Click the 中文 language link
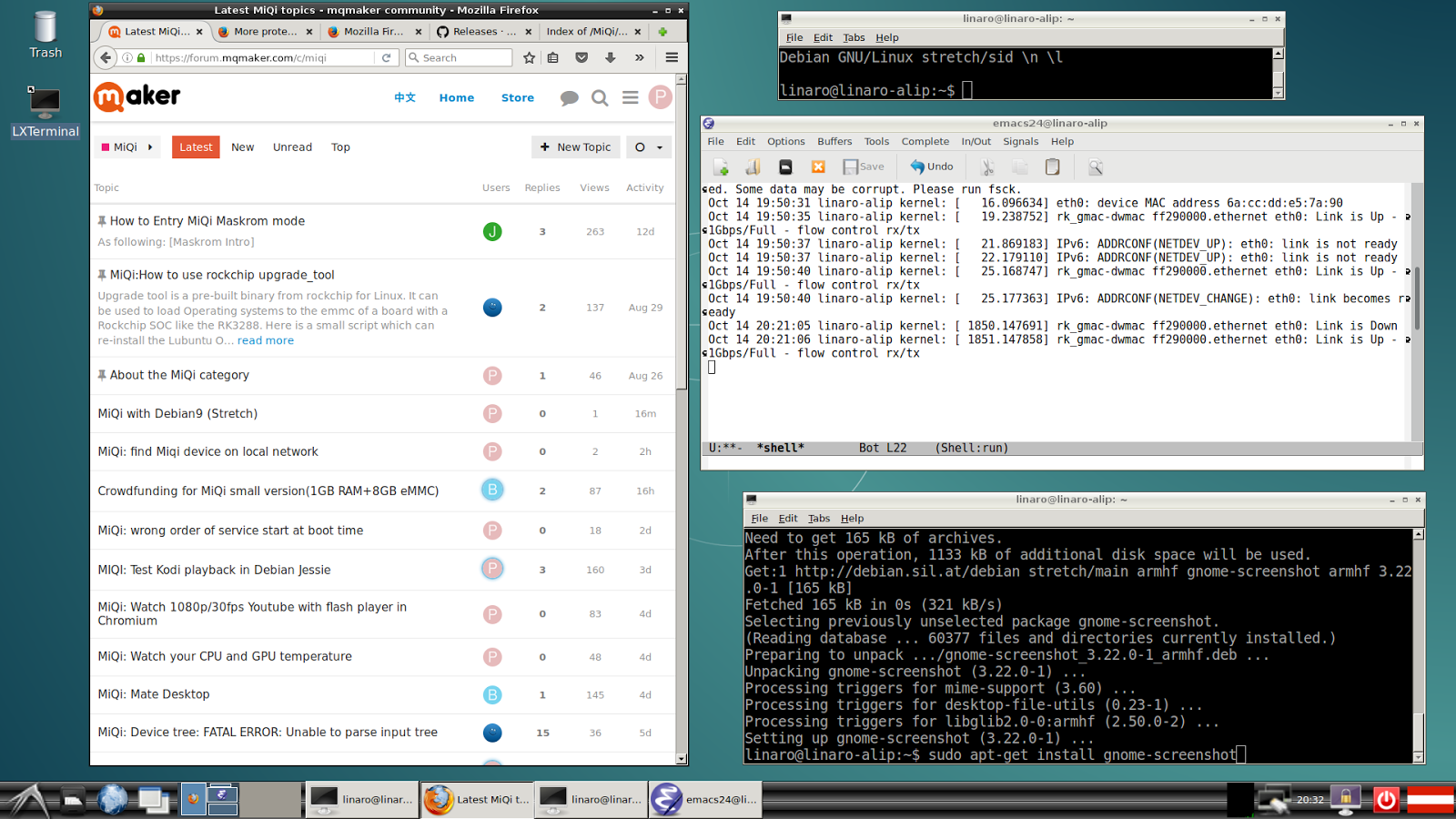This screenshot has height=819, width=1456. [x=405, y=97]
